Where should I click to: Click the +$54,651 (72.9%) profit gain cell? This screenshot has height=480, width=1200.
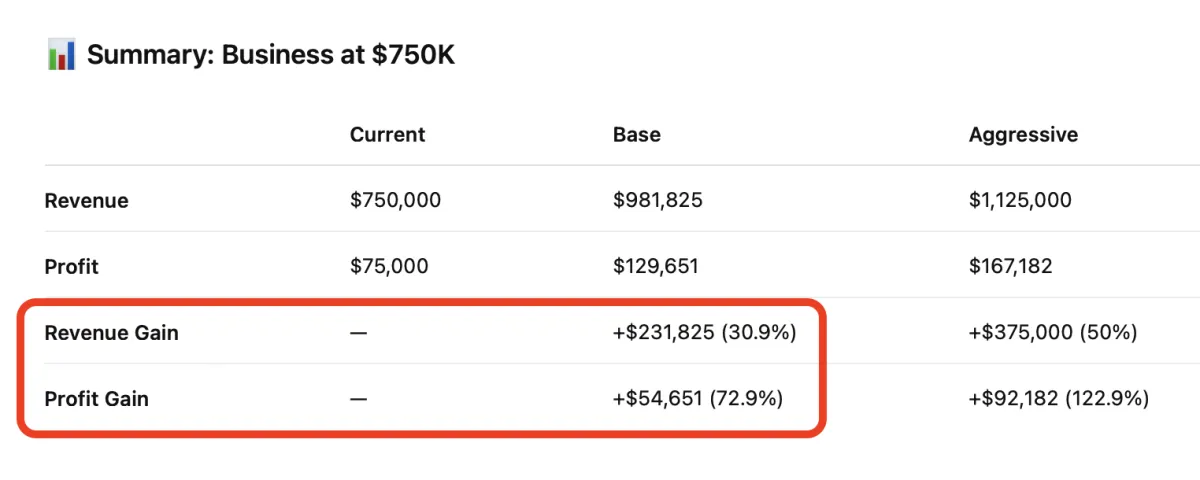click(x=698, y=399)
